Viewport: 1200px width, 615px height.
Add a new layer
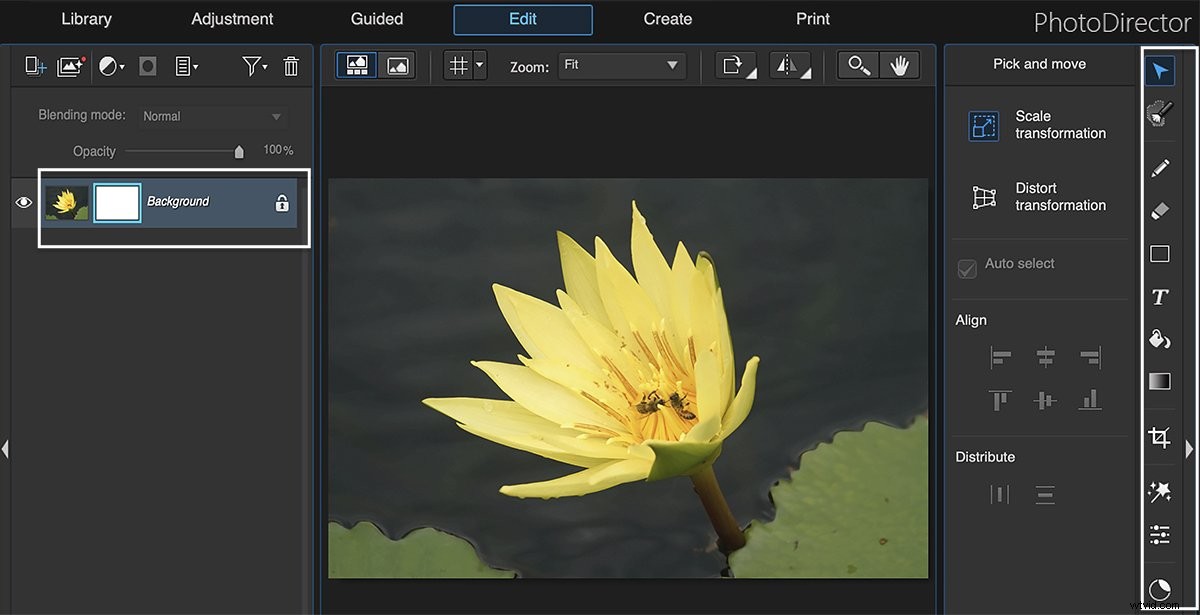(x=35, y=65)
